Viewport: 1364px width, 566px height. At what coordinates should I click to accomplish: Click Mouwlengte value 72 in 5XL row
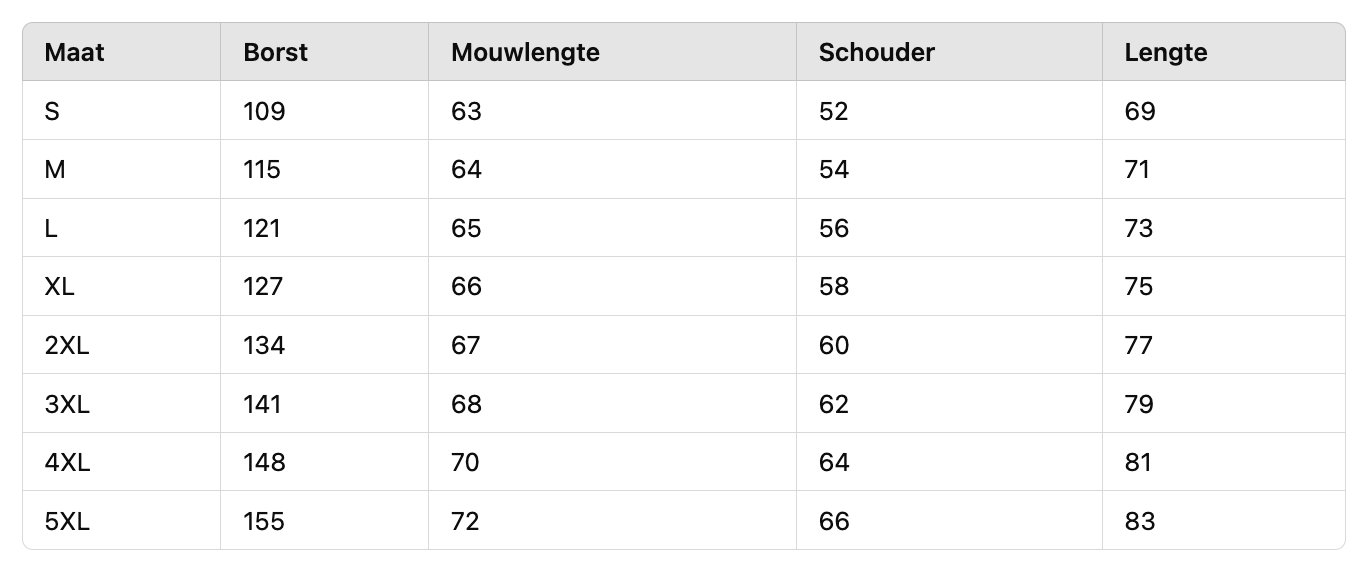point(465,522)
